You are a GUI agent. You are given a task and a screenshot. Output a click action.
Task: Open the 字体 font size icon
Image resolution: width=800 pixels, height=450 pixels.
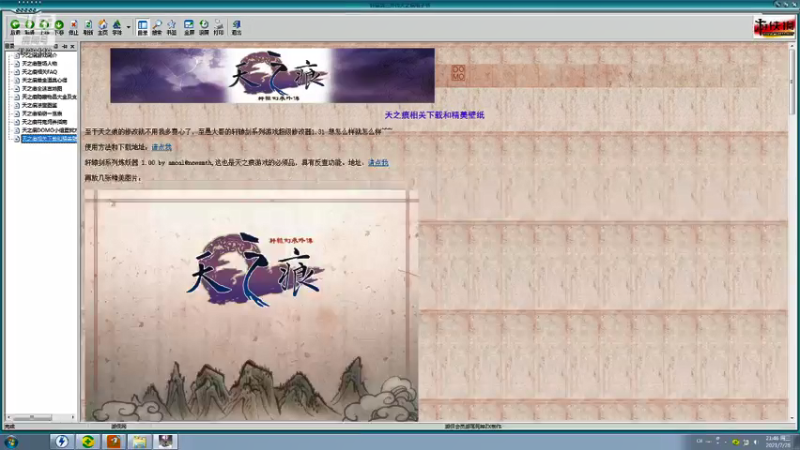pyautogui.click(x=117, y=27)
